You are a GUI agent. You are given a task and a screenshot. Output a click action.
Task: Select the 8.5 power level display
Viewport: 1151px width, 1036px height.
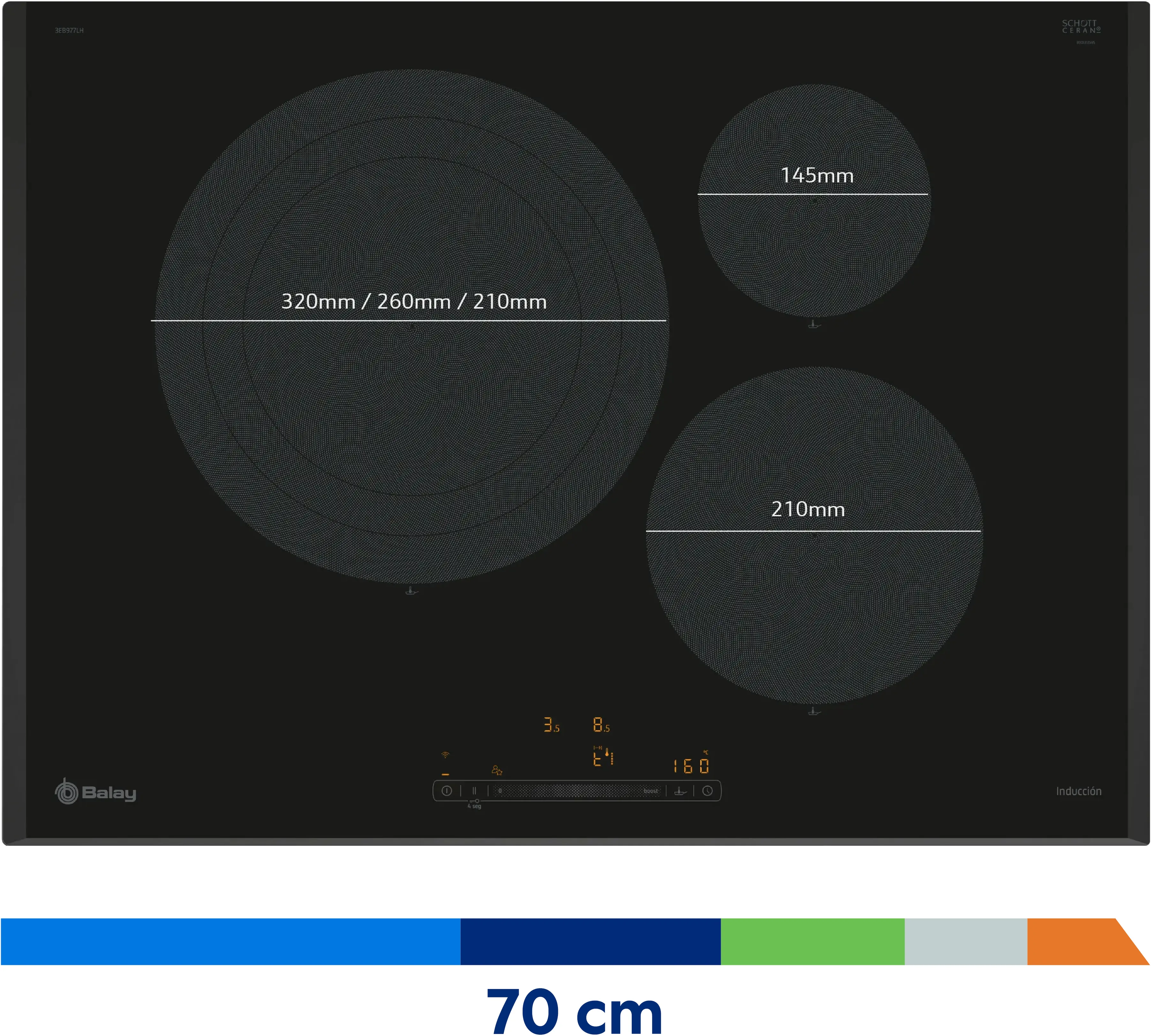[601, 725]
